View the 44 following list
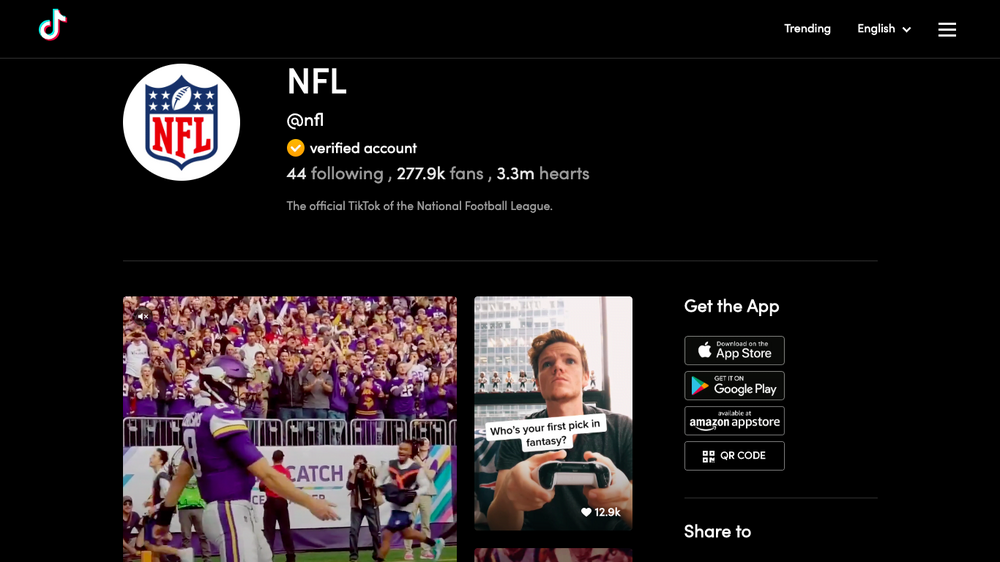Image resolution: width=1000 pixels, height=562 pixels. [335, 174]
